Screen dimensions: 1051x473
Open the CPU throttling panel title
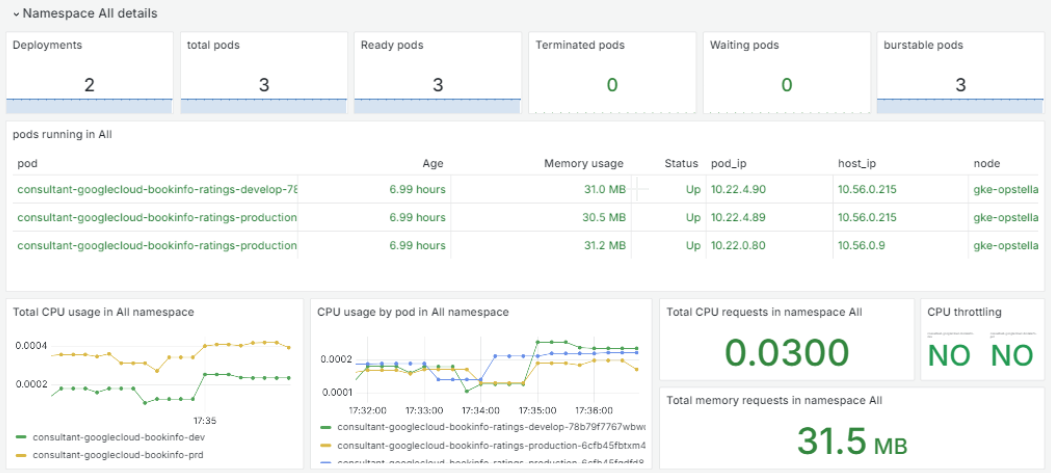(965, 312)
